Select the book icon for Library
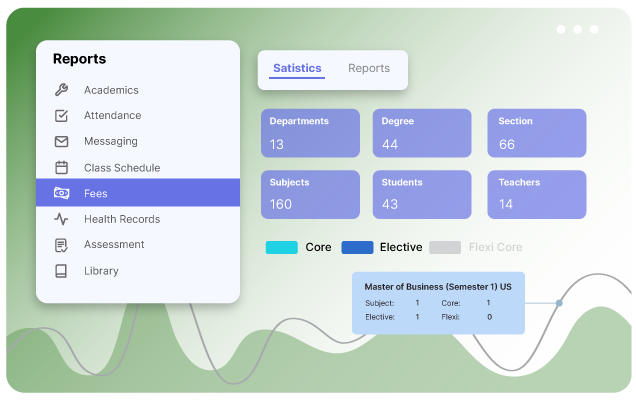 (x=62, y=271)
